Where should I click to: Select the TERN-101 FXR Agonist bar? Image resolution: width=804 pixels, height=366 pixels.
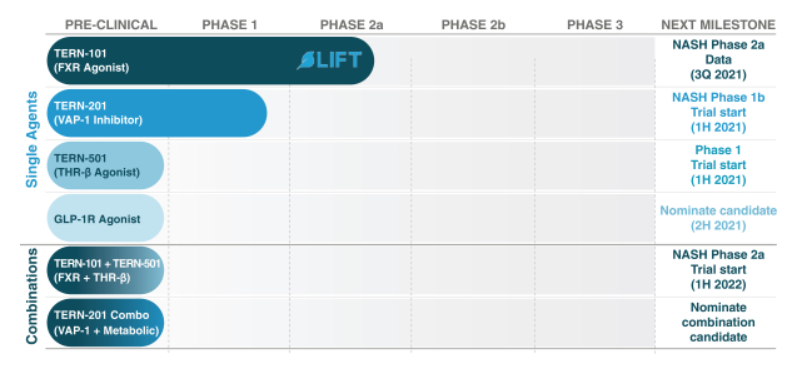pyautogui.click(x=210, y=60)
